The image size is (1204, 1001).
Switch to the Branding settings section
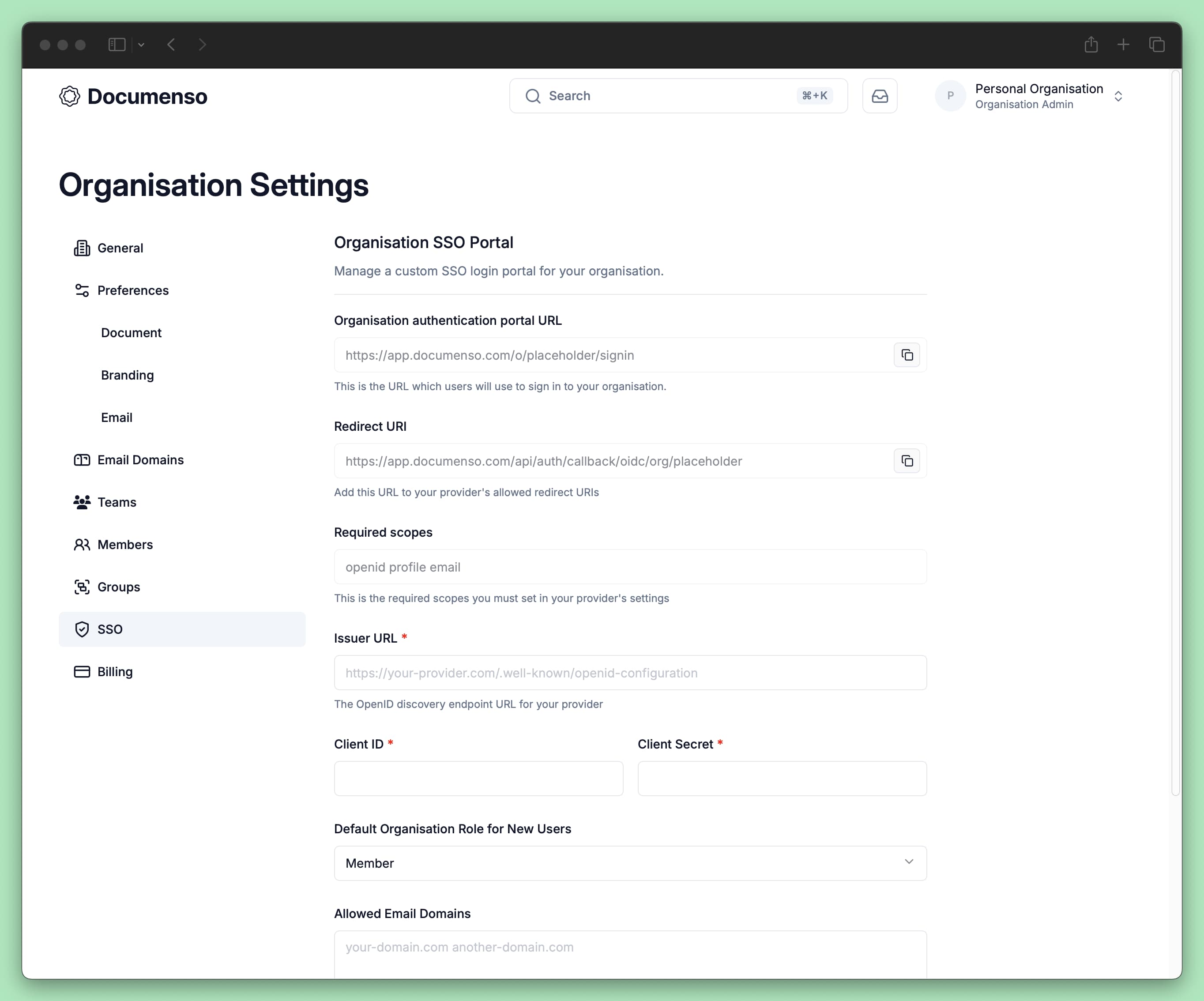point(127,375)
